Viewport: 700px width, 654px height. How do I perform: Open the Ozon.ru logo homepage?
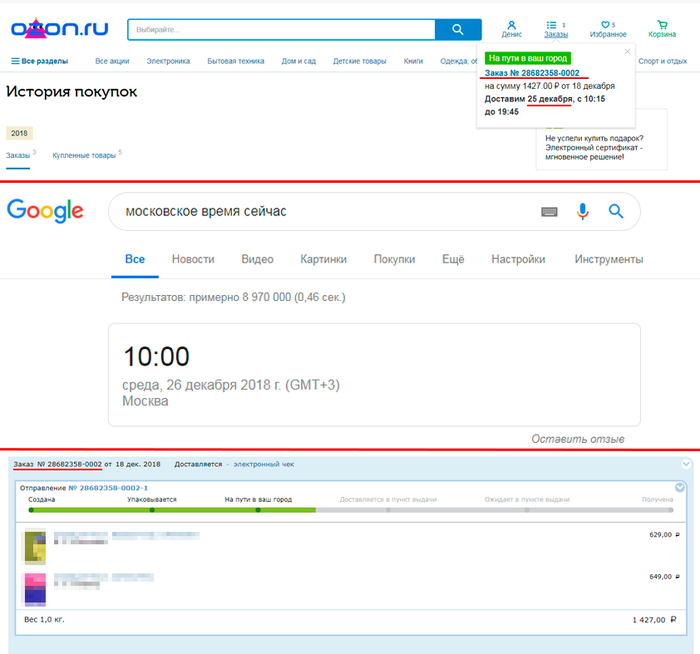tap(60, 28)
